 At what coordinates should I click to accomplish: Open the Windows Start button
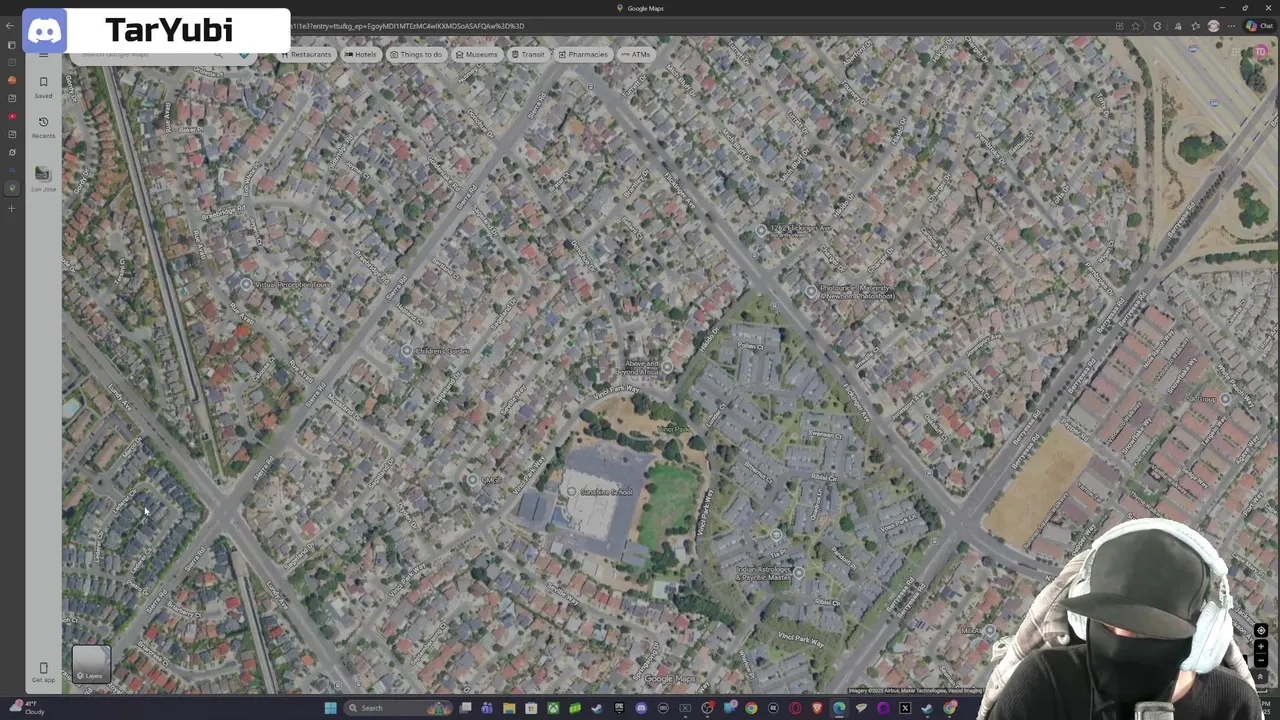(330, 708)
